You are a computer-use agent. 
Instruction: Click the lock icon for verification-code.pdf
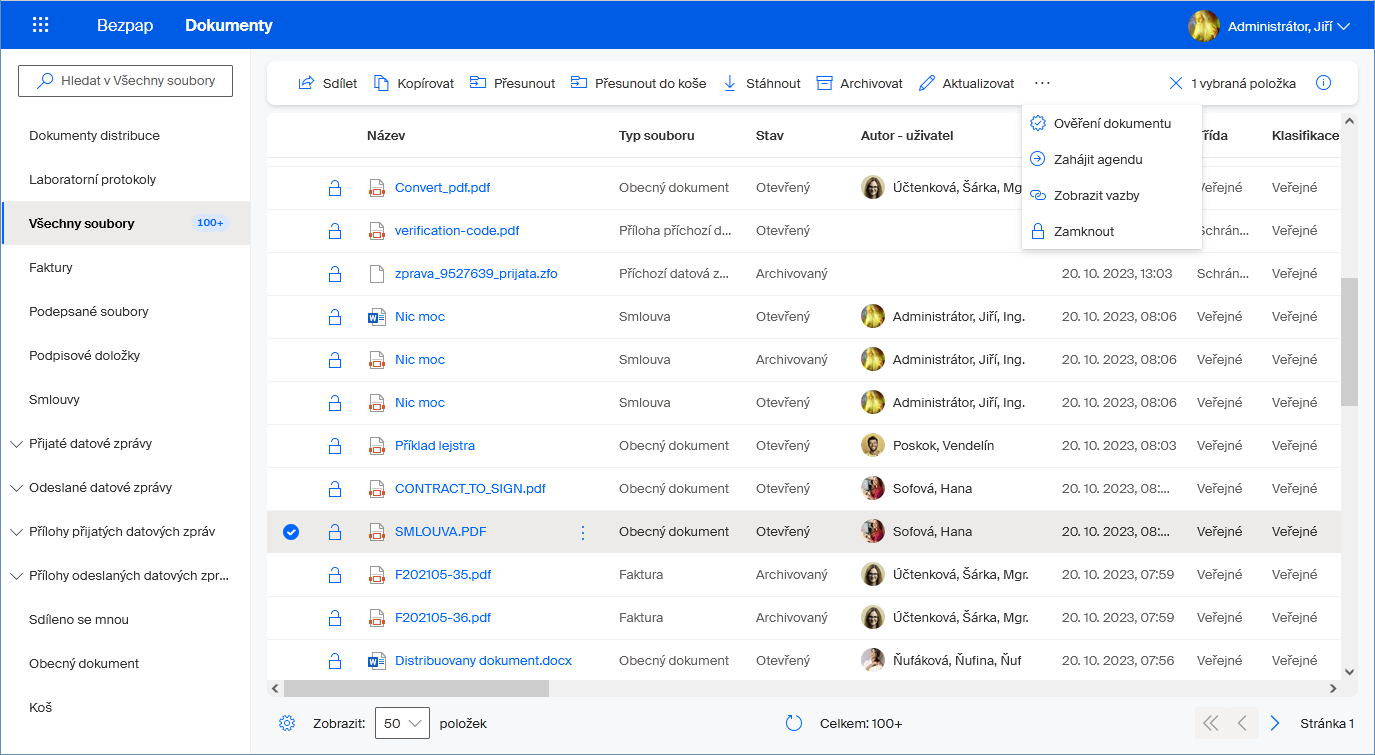point(335,230)
